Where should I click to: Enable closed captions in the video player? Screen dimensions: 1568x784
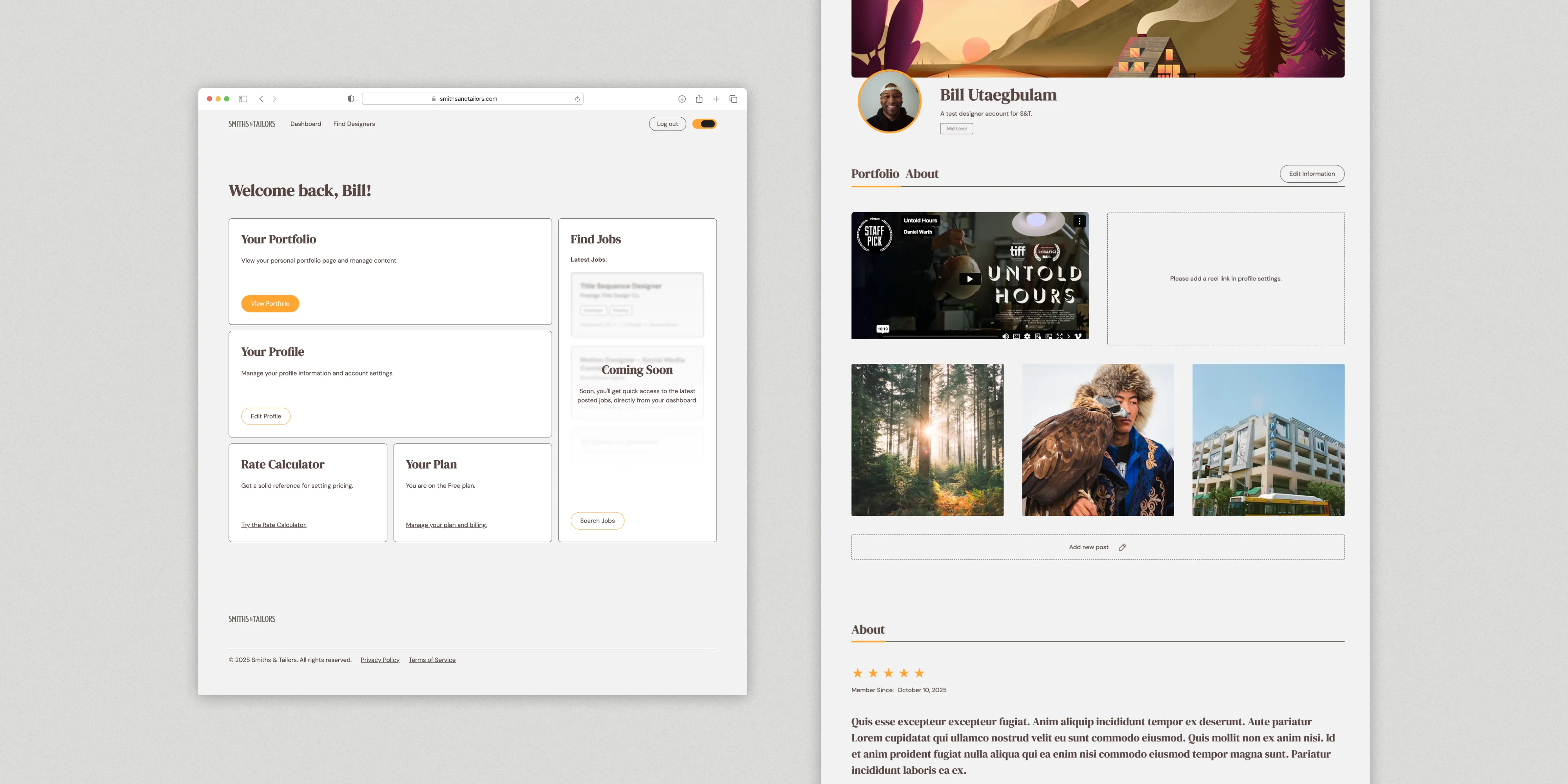(1016, 337)
